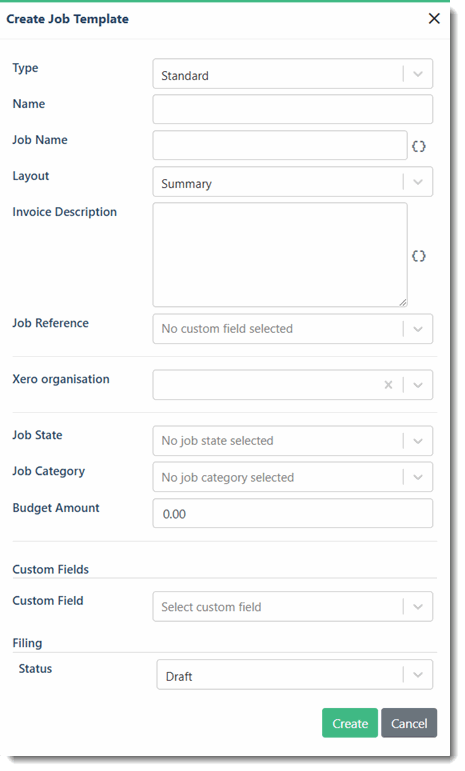Click inside the Invoice Description text area
This screenshot has width=465, height=771.
point(280,255)
